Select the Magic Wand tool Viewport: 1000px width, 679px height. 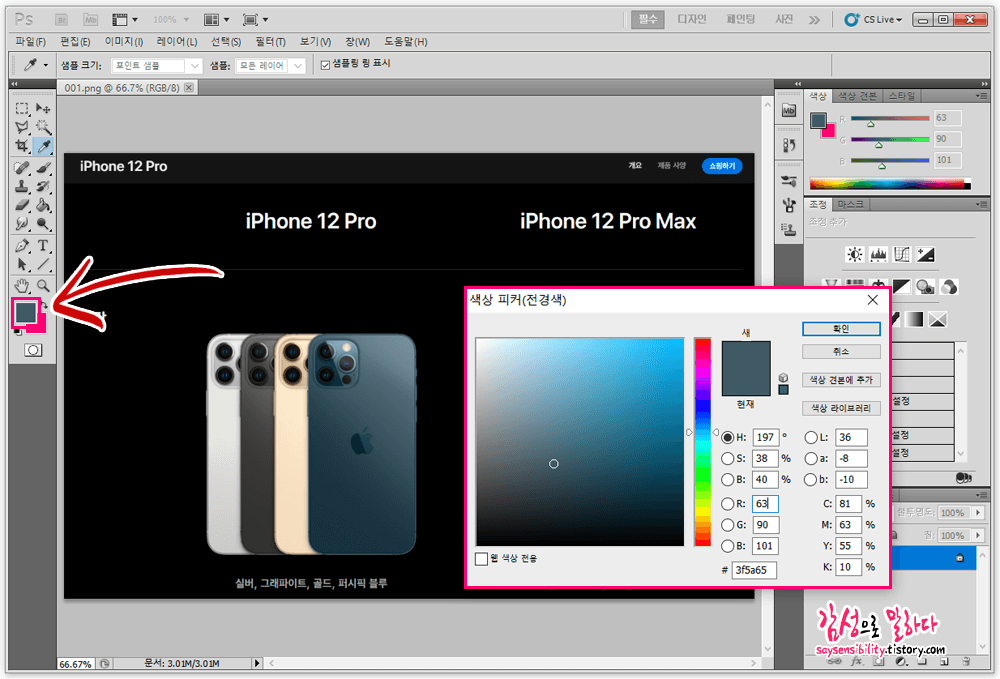pos(43,127)
